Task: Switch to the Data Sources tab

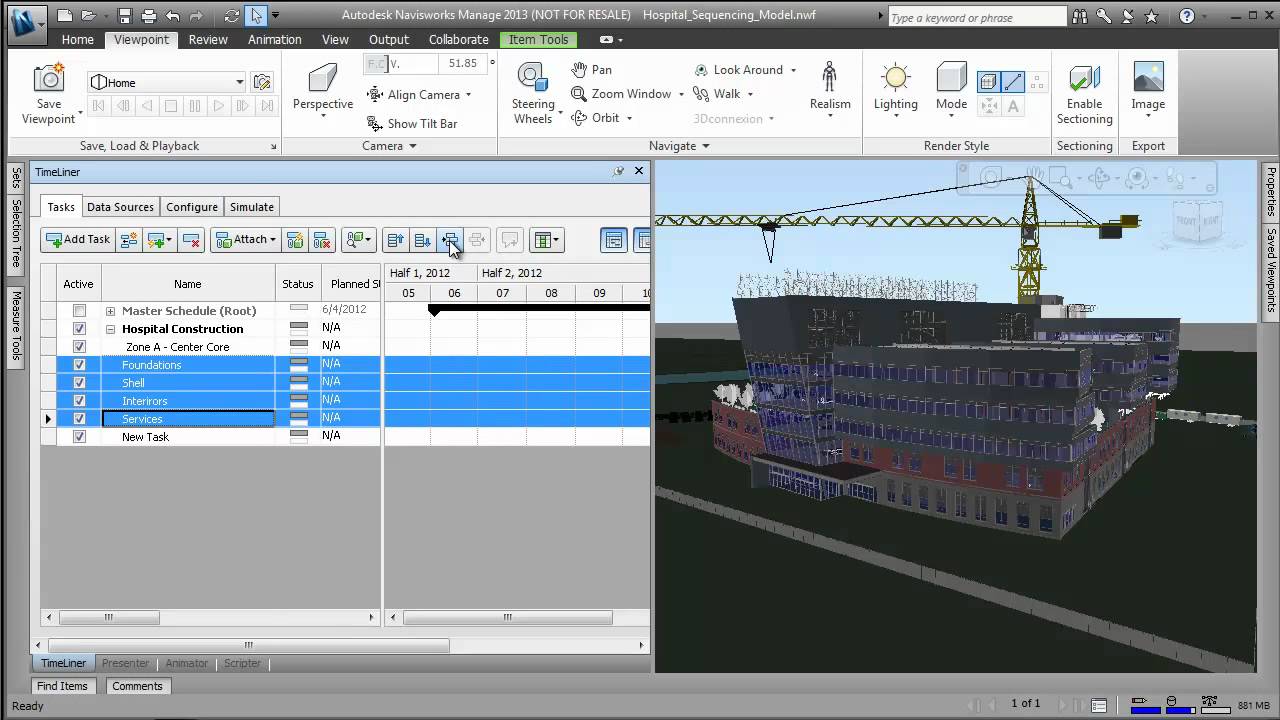Action: (120, 207)
